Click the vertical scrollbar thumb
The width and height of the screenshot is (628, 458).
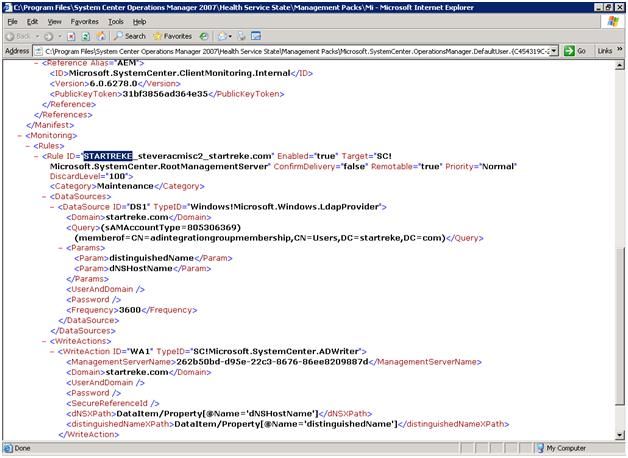pos(620,326)
